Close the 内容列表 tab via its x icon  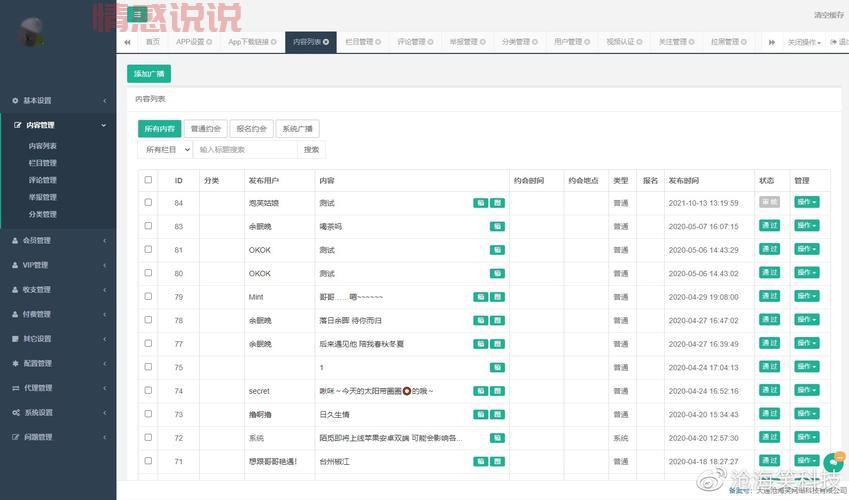tap(326, 42)
